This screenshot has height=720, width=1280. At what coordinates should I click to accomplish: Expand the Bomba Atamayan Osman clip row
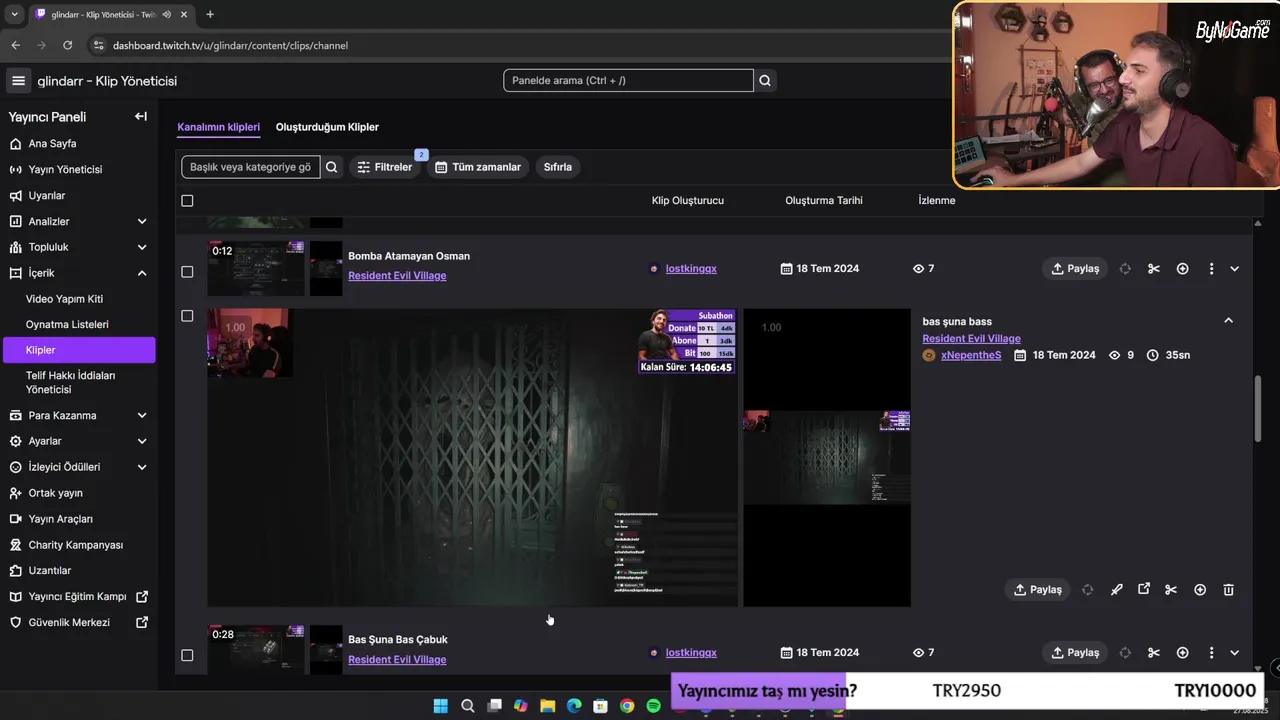1234,269
